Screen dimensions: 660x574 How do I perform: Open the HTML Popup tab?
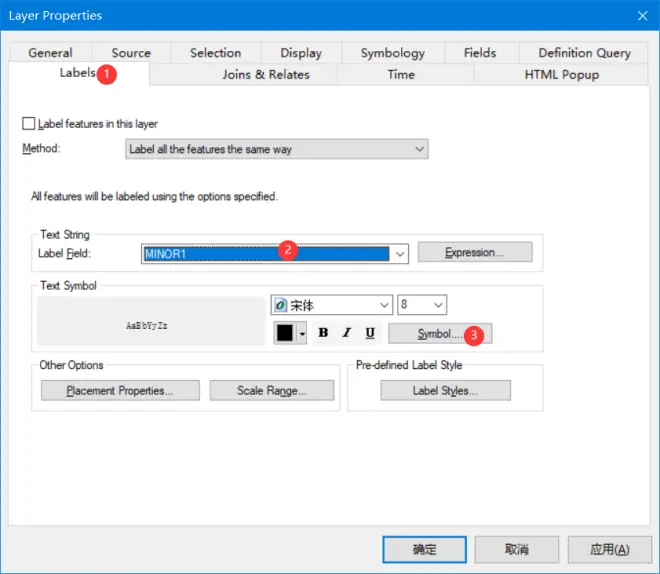[562, 74]
